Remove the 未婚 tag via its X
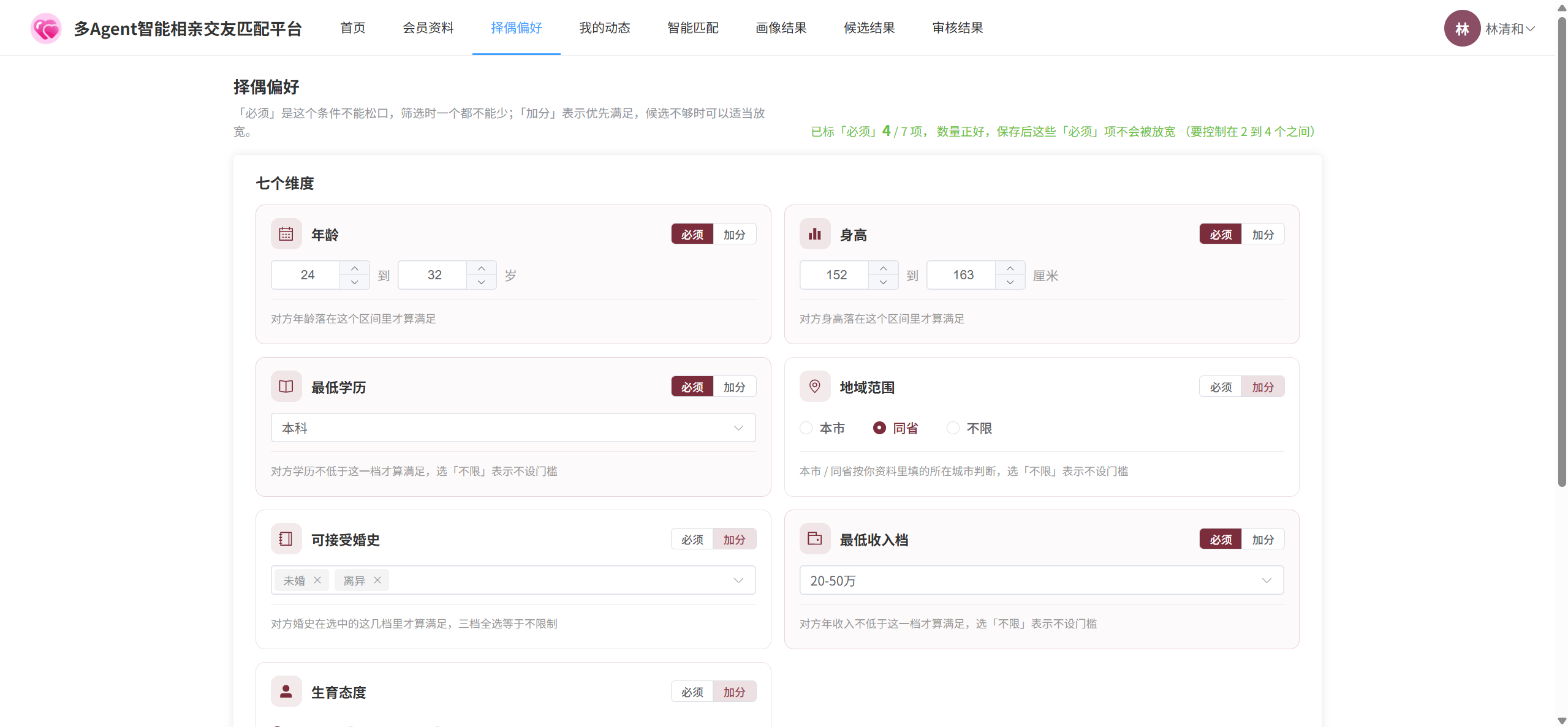The width and height of the screenshot is (1568, 727). 317,580
